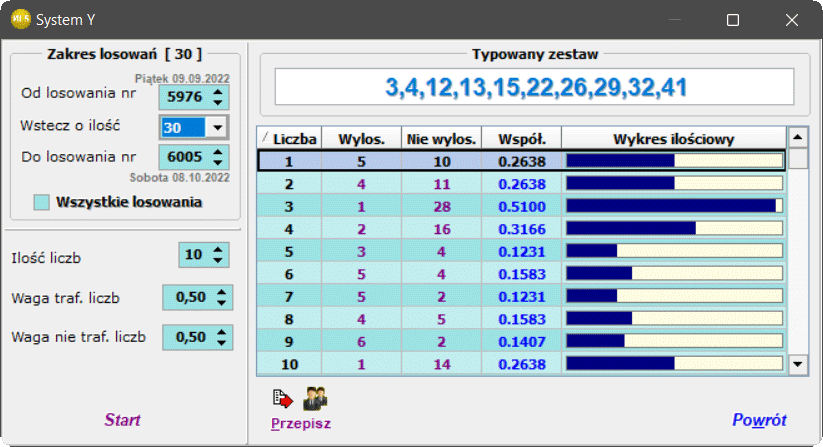Click the Przepisz export icon with red arrow
Viewport: 823px width, 447px height.
click(x=283, y=399)
